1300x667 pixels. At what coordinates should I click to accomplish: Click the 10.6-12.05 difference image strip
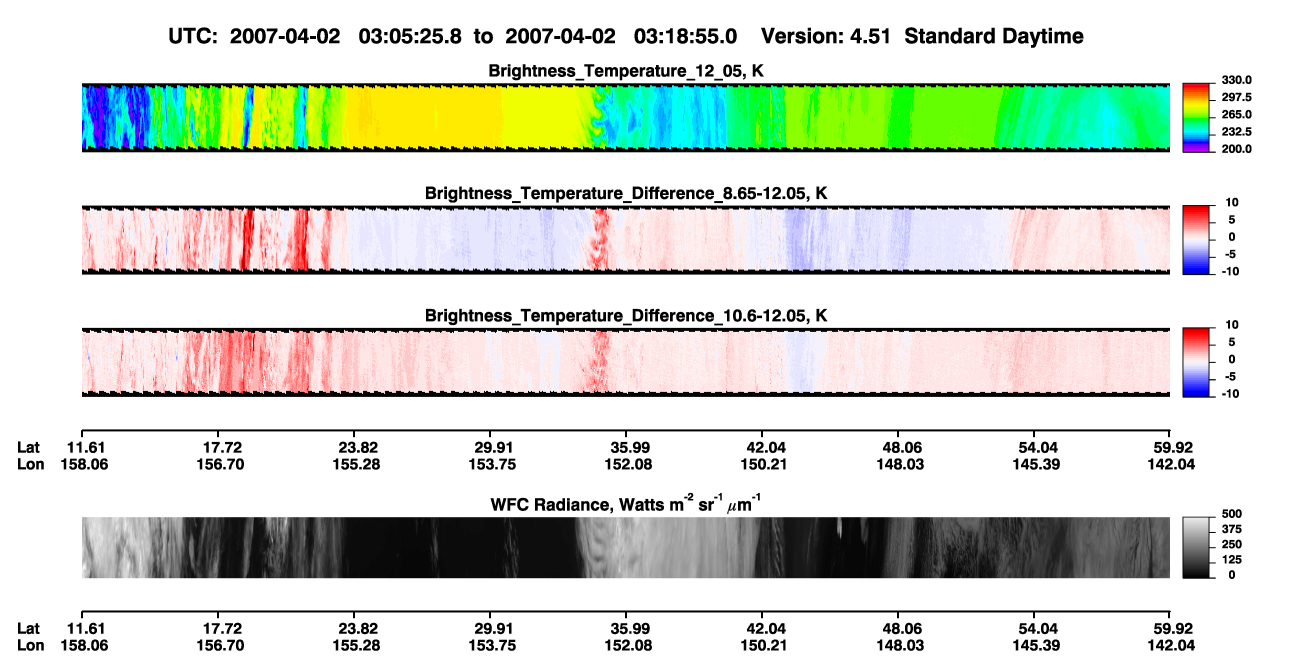[626, 362]
